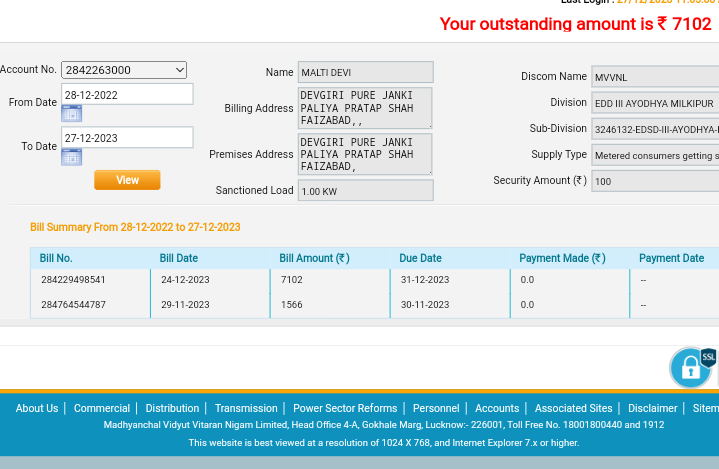
Task: Click the Bill Amount (₹) column header
Action: (315, 258)
